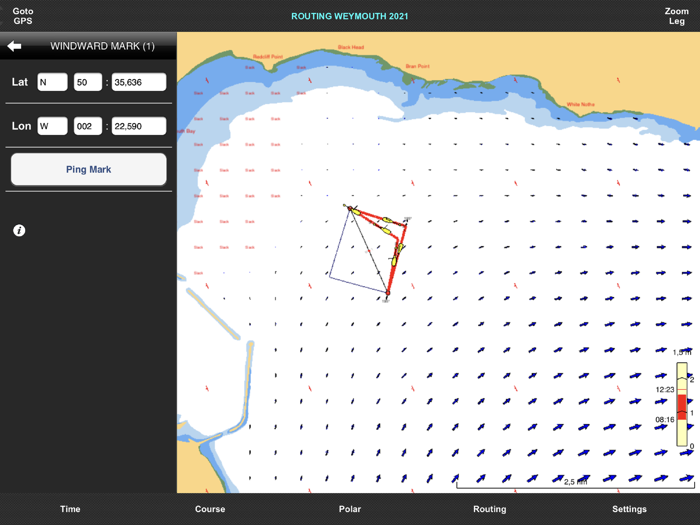
Task: Edit longitude minutes field 22,590
Action: (139, 126)
